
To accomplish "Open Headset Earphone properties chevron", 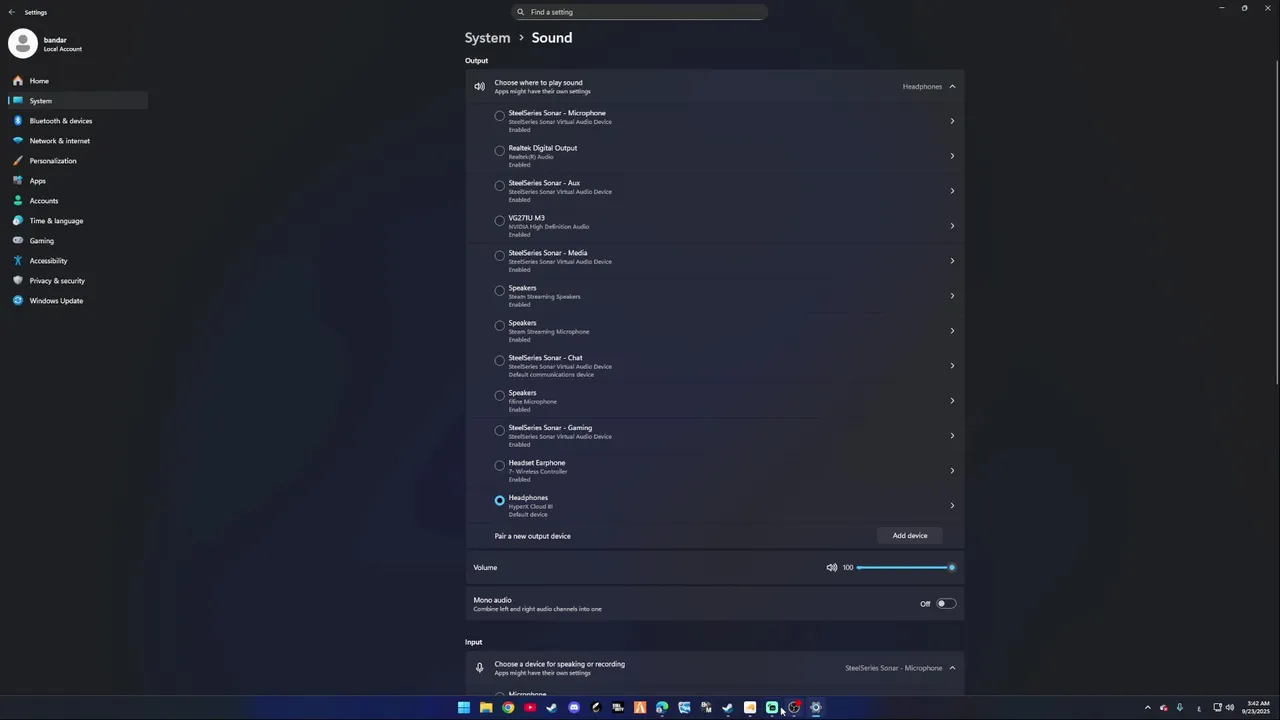I will [x=952, y=471].
